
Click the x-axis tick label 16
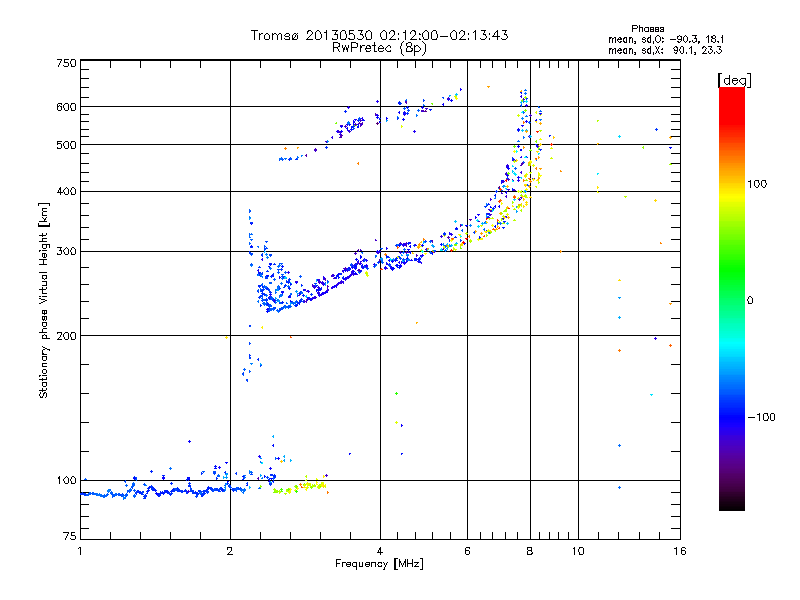coord(680,551)
